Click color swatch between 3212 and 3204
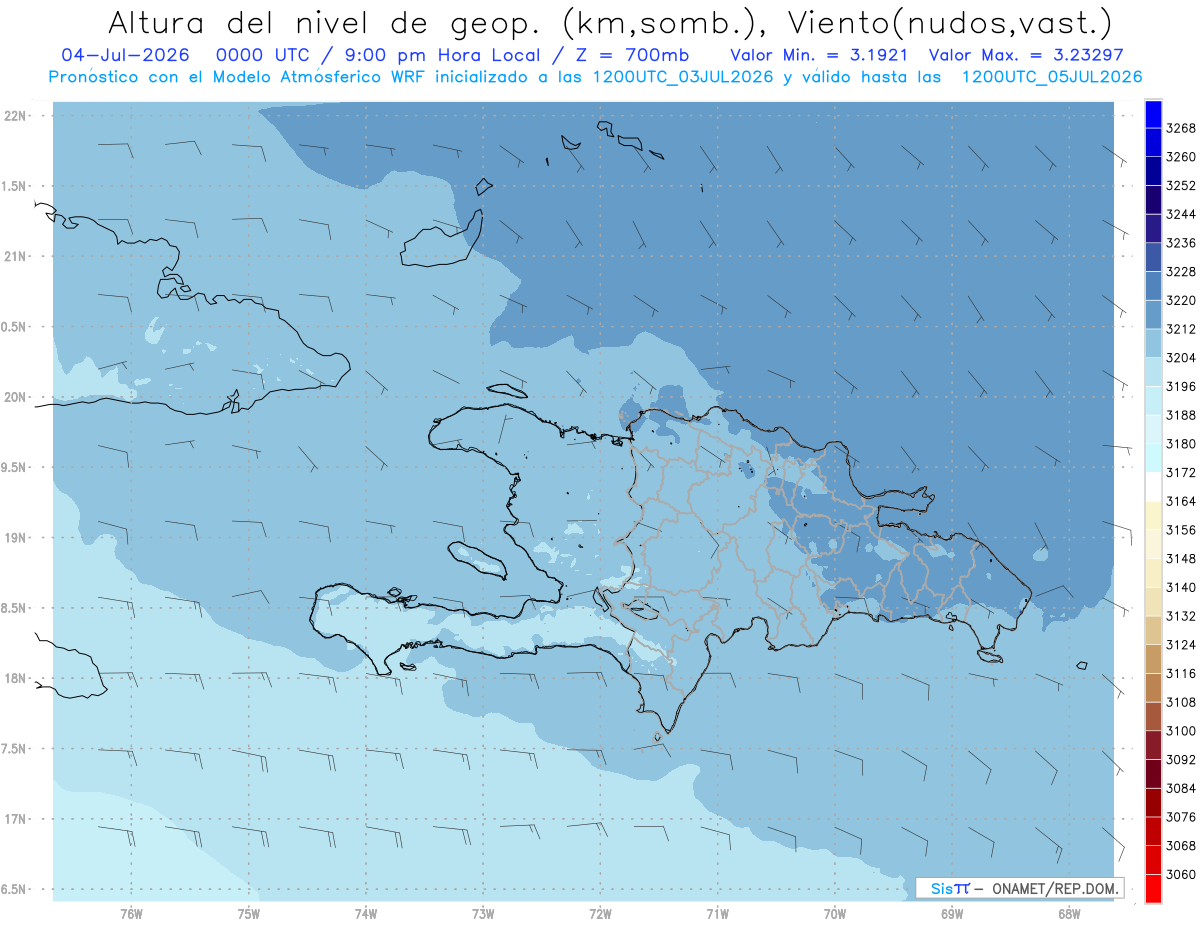This screenshot has height=927, width=1200. (1153, 343)
